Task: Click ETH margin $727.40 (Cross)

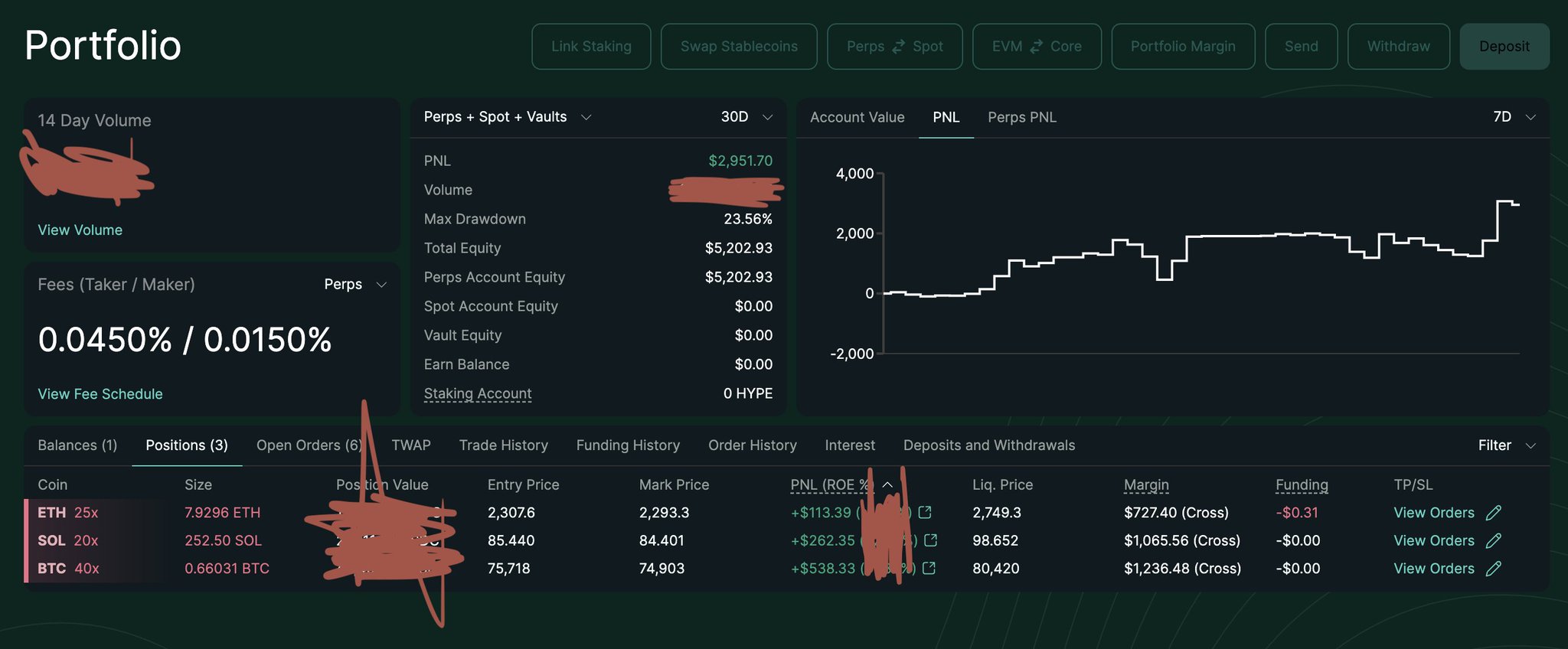Action: [x=1176, y=513]
